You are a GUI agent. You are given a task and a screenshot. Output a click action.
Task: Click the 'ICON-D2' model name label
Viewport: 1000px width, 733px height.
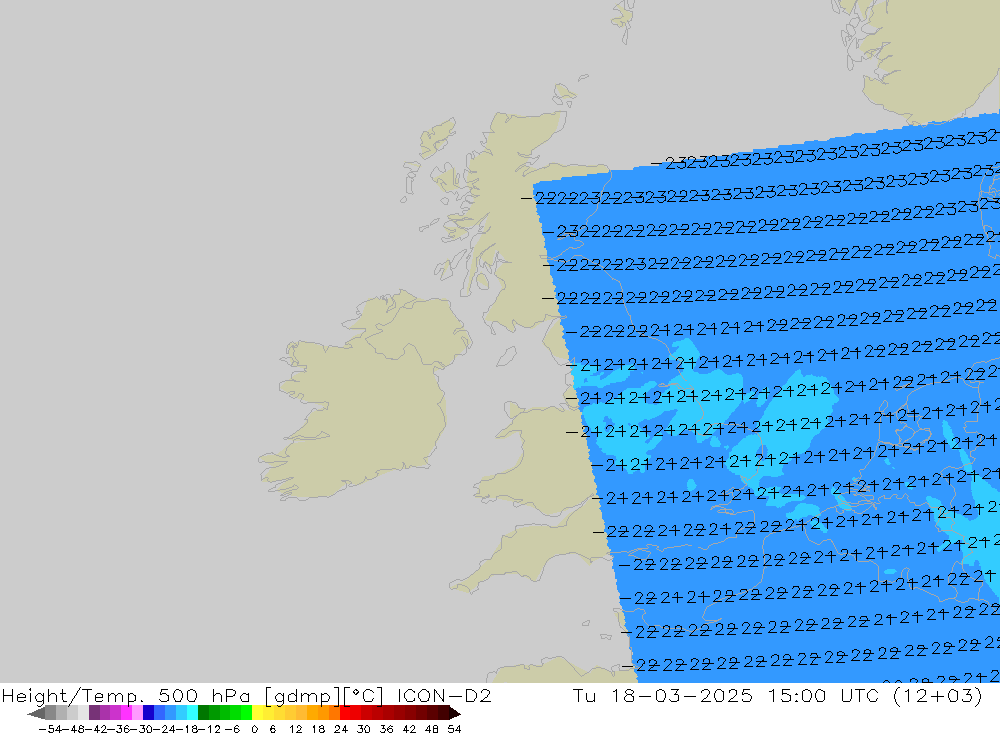coord(444,695)
